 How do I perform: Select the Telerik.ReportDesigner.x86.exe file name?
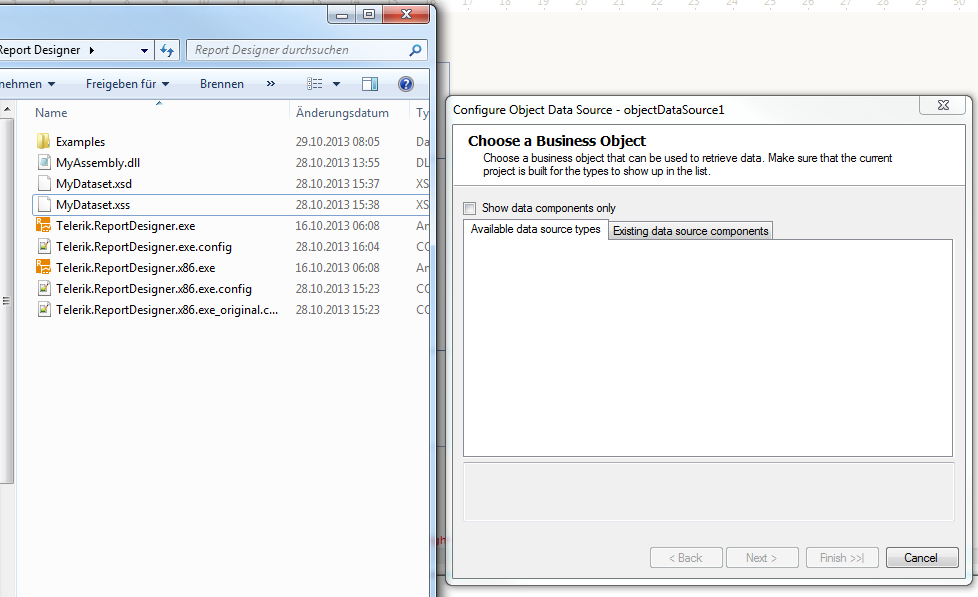click(x=136, y=268)
